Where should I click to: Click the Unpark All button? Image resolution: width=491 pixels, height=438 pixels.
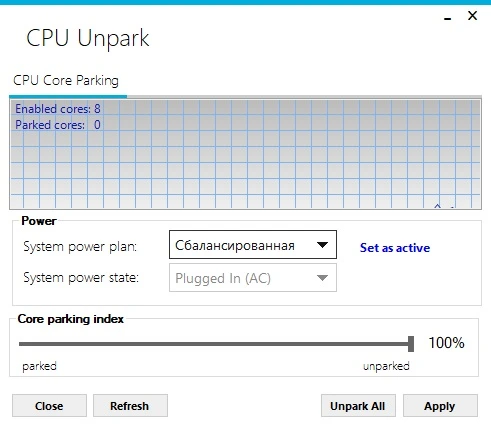[x=358, y=406]
